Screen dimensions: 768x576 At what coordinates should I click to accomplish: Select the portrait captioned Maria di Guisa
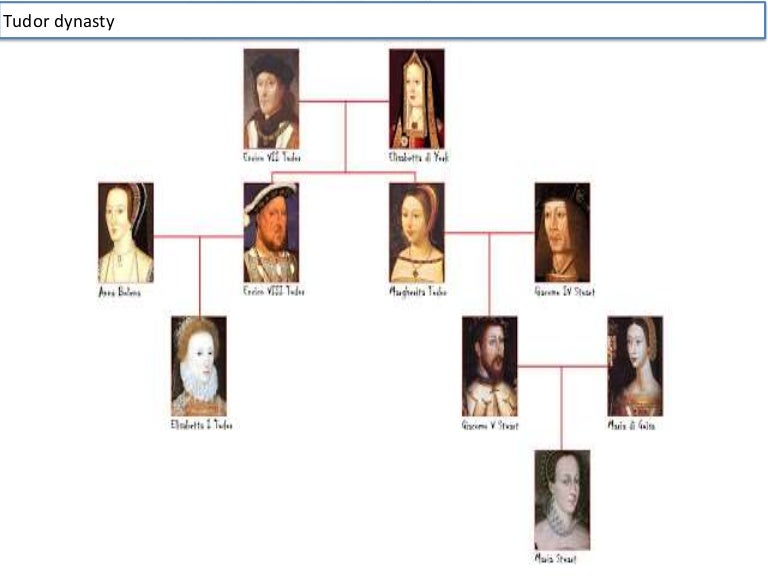tap(635, 366)
